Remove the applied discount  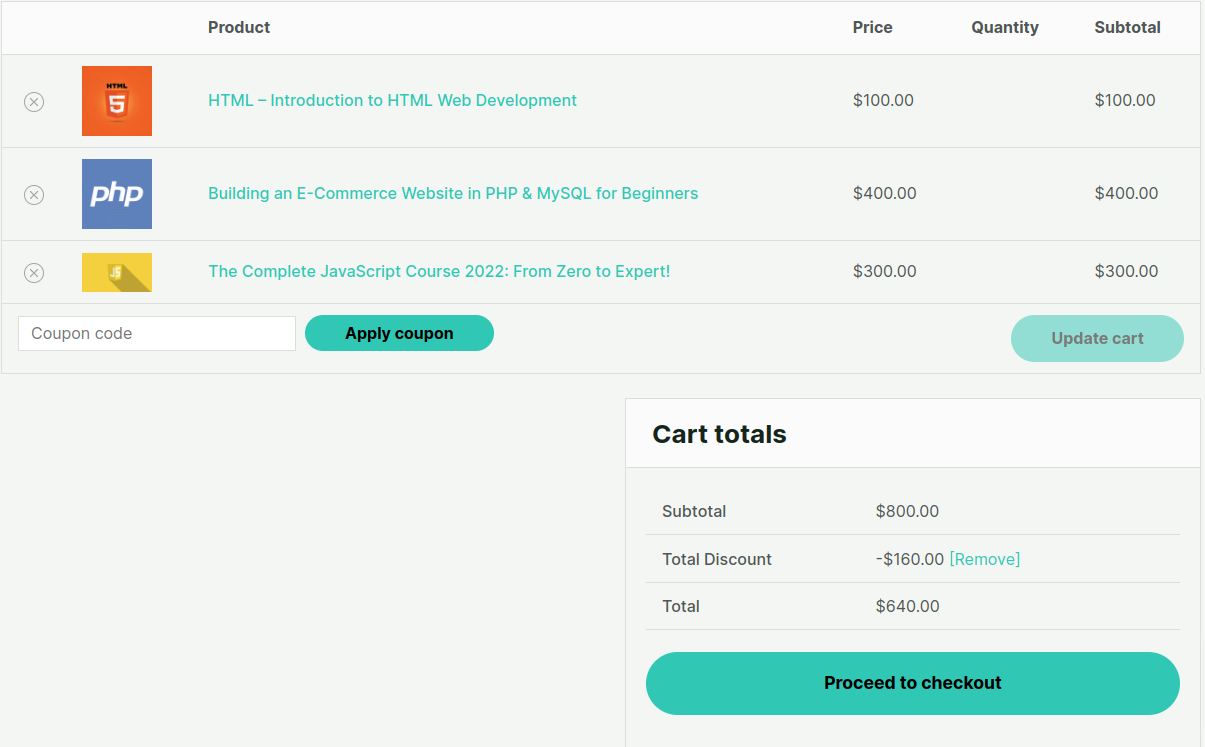tap(985, 559)
